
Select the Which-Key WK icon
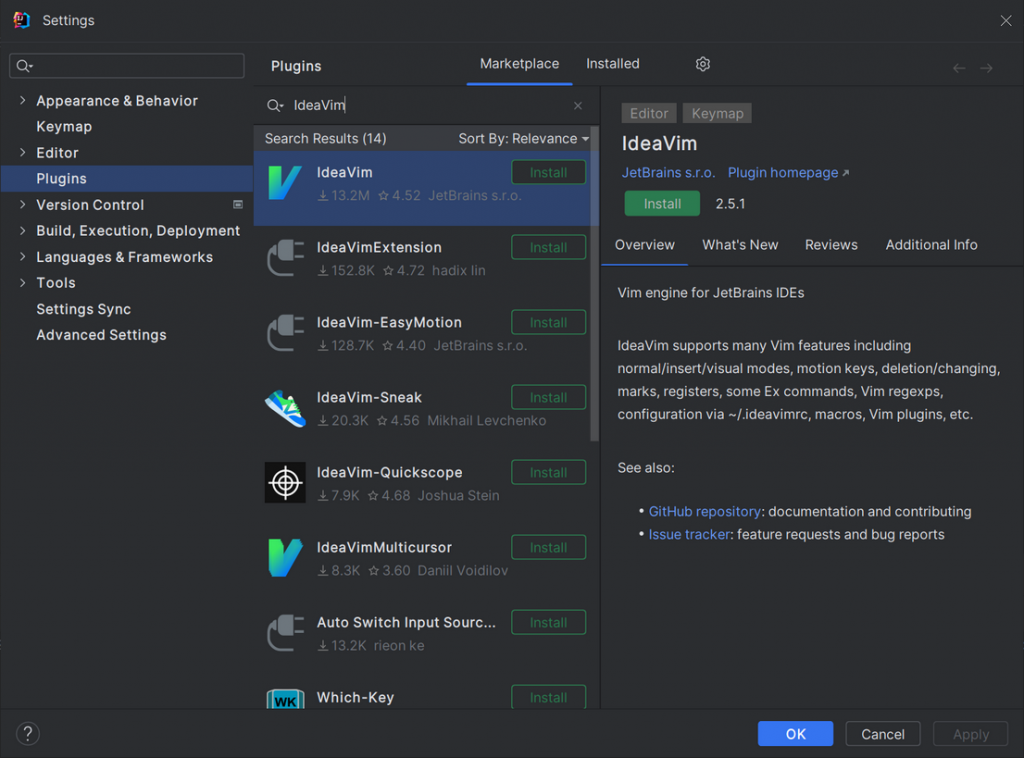pos(285,699)
